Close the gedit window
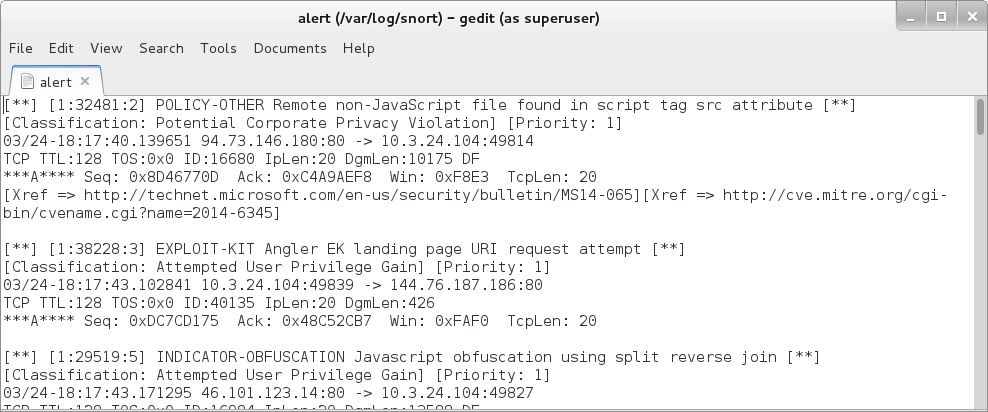 [968, 15]
